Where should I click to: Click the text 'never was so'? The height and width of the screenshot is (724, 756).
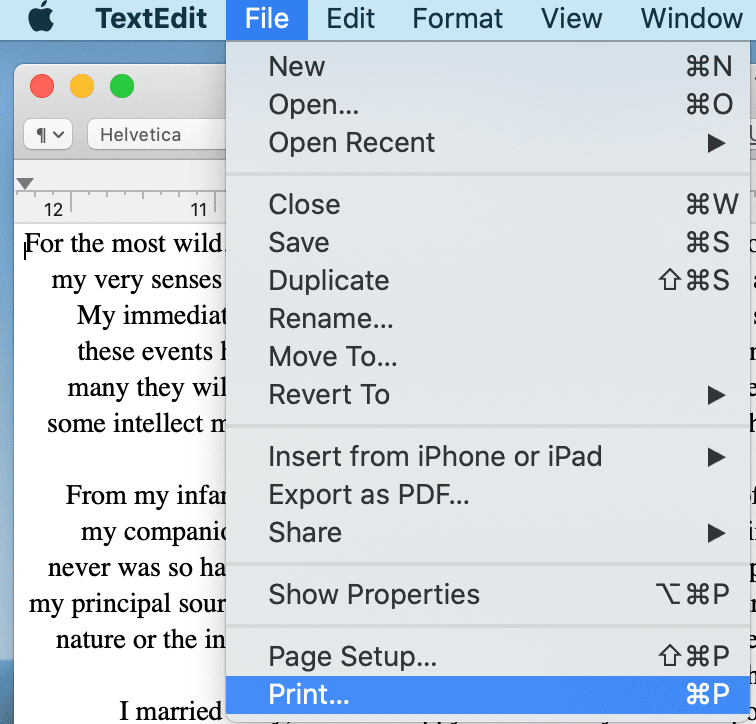point(120,568)
